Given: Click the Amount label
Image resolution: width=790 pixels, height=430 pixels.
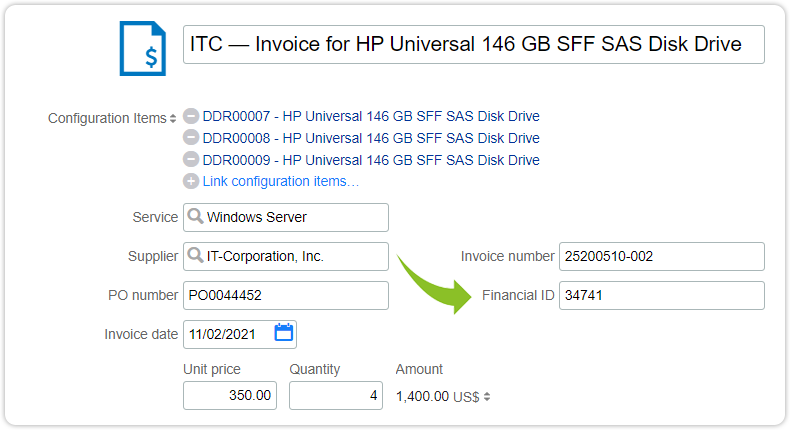Looking at the screenshot, I should (x=419, y=370).
